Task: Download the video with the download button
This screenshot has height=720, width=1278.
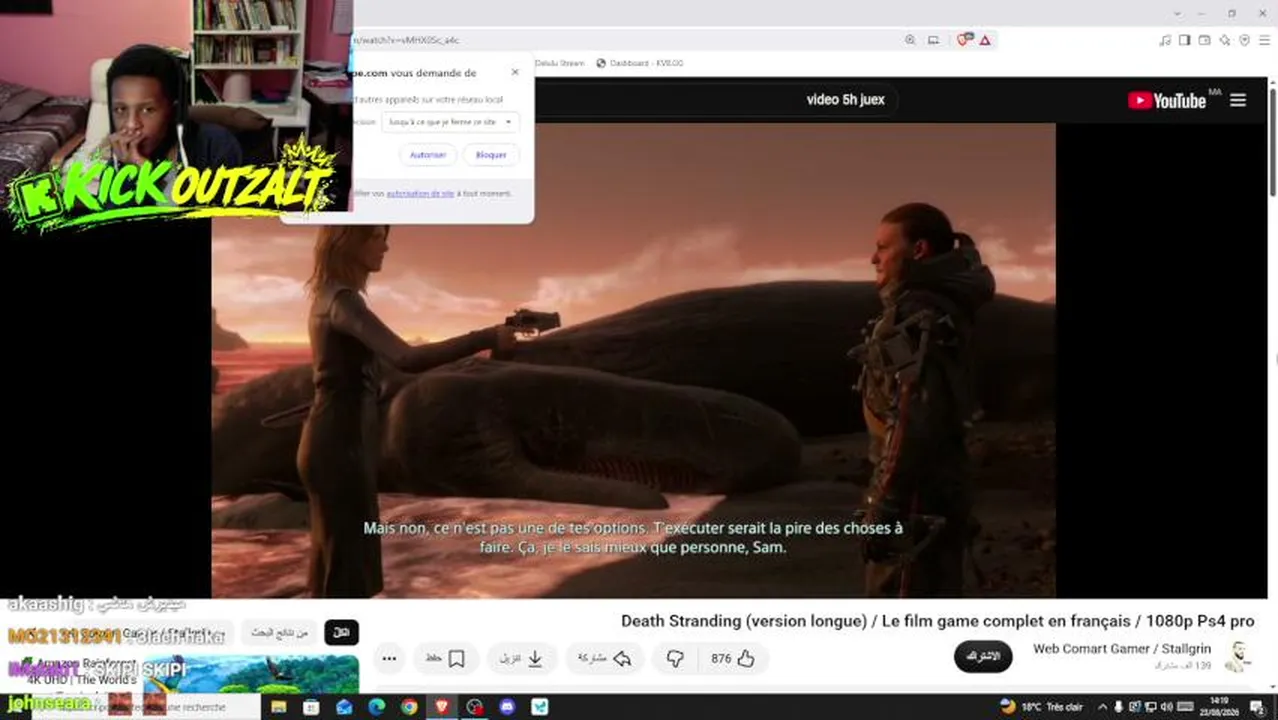Action: pos(522,658)
